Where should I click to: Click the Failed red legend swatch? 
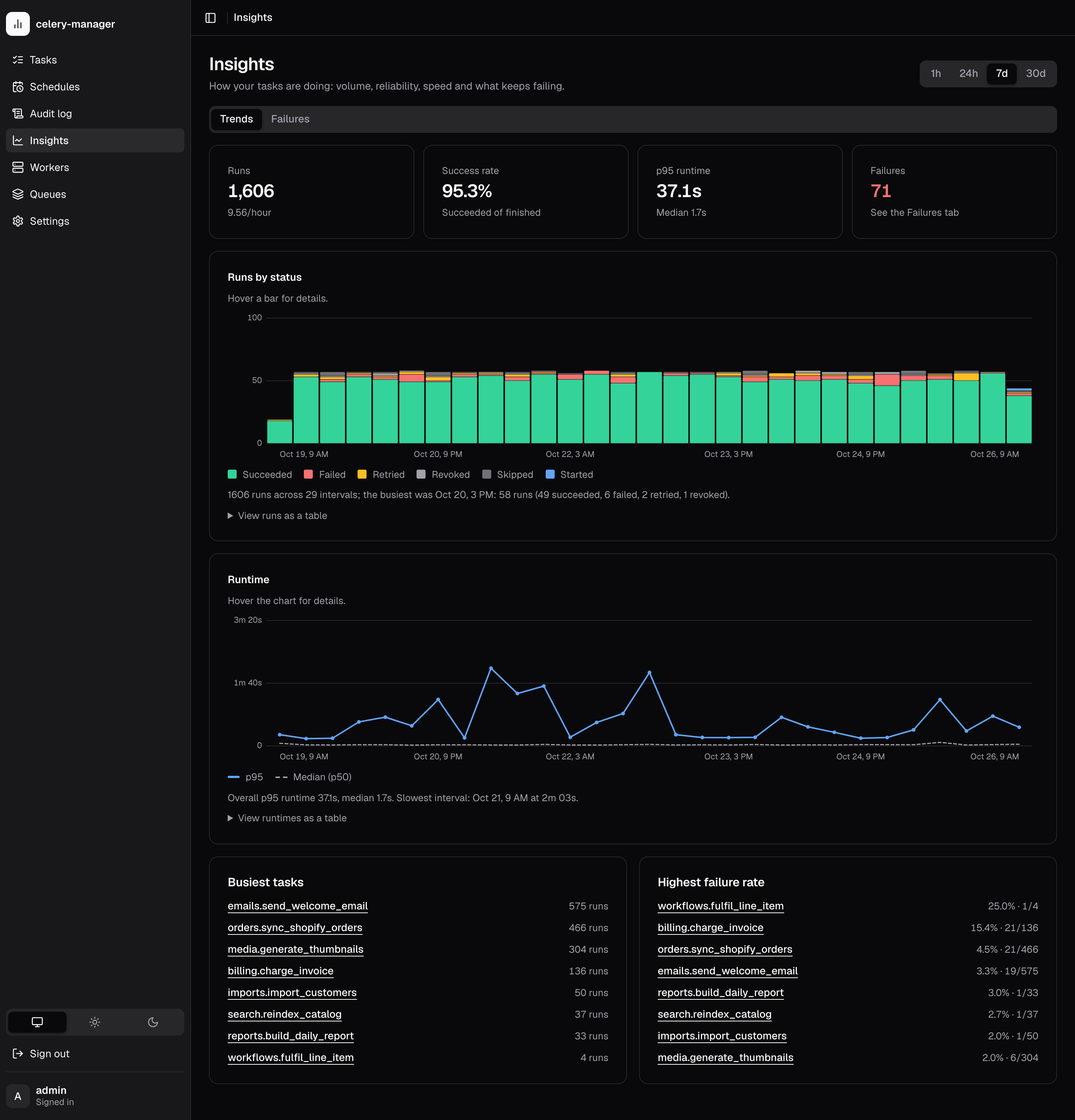(x=308, y=475)
